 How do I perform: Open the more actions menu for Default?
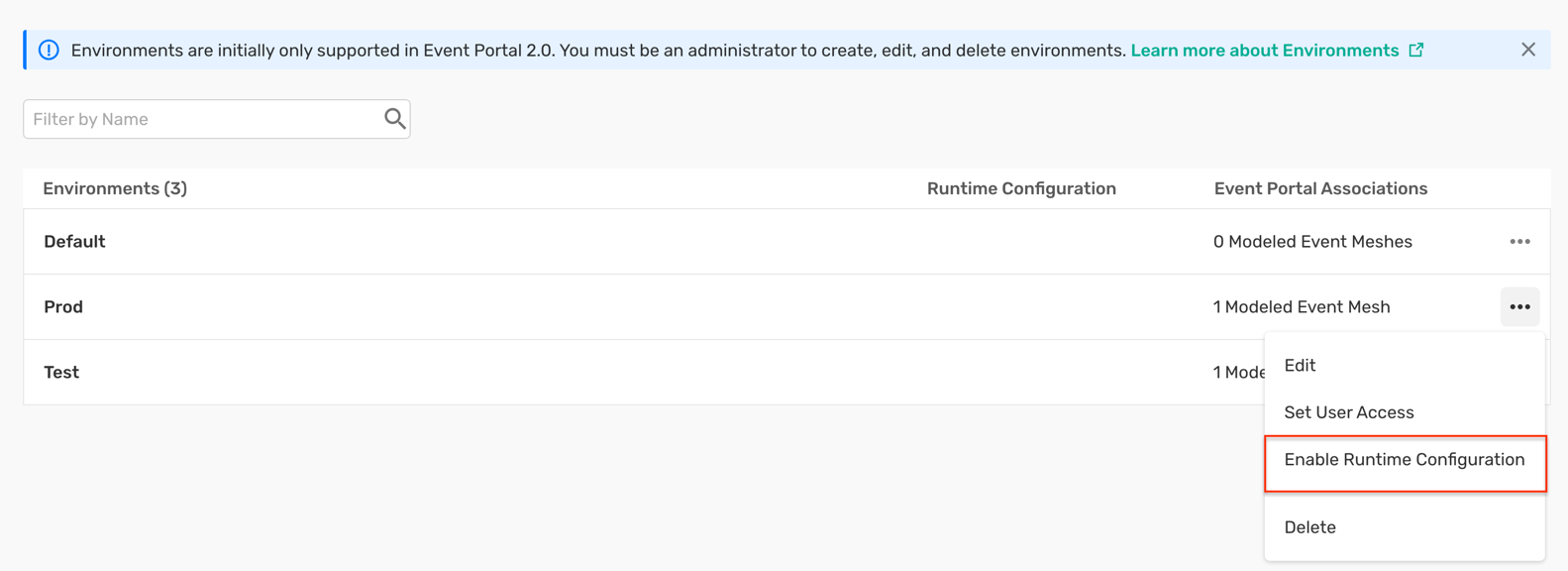[x=1519, y=242]
